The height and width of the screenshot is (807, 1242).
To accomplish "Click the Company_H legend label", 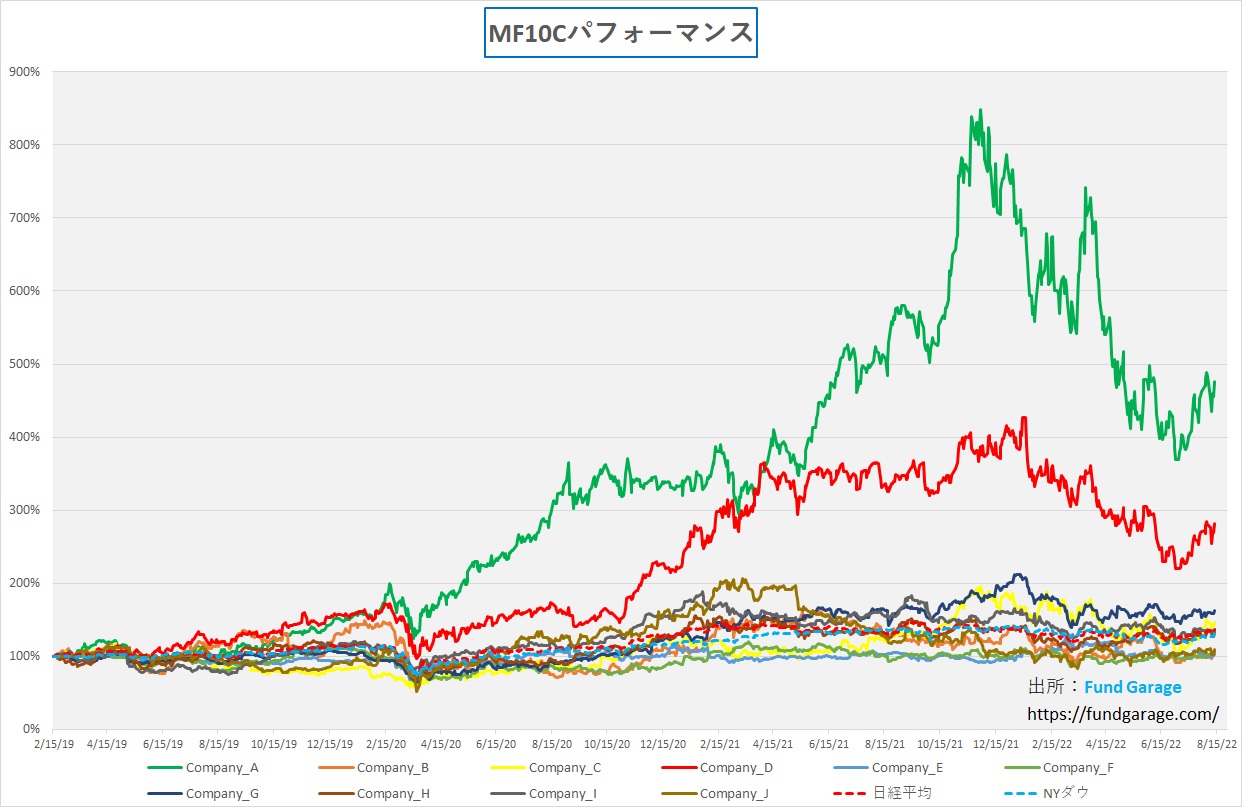I will [393, 793].
